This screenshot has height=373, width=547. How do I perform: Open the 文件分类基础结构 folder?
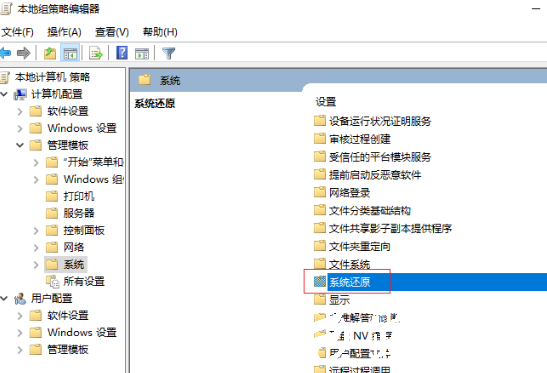tap(370, 211)
